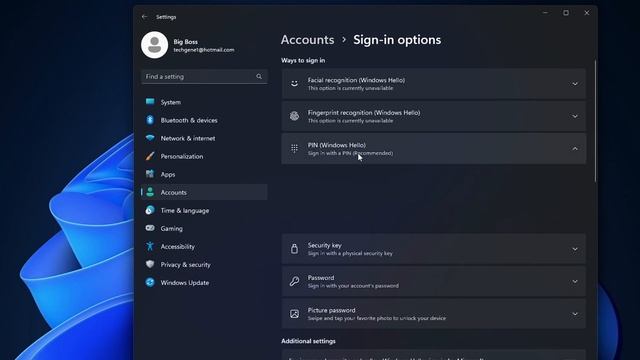Click the Personalization paintbrush icon

coord(150,156)
